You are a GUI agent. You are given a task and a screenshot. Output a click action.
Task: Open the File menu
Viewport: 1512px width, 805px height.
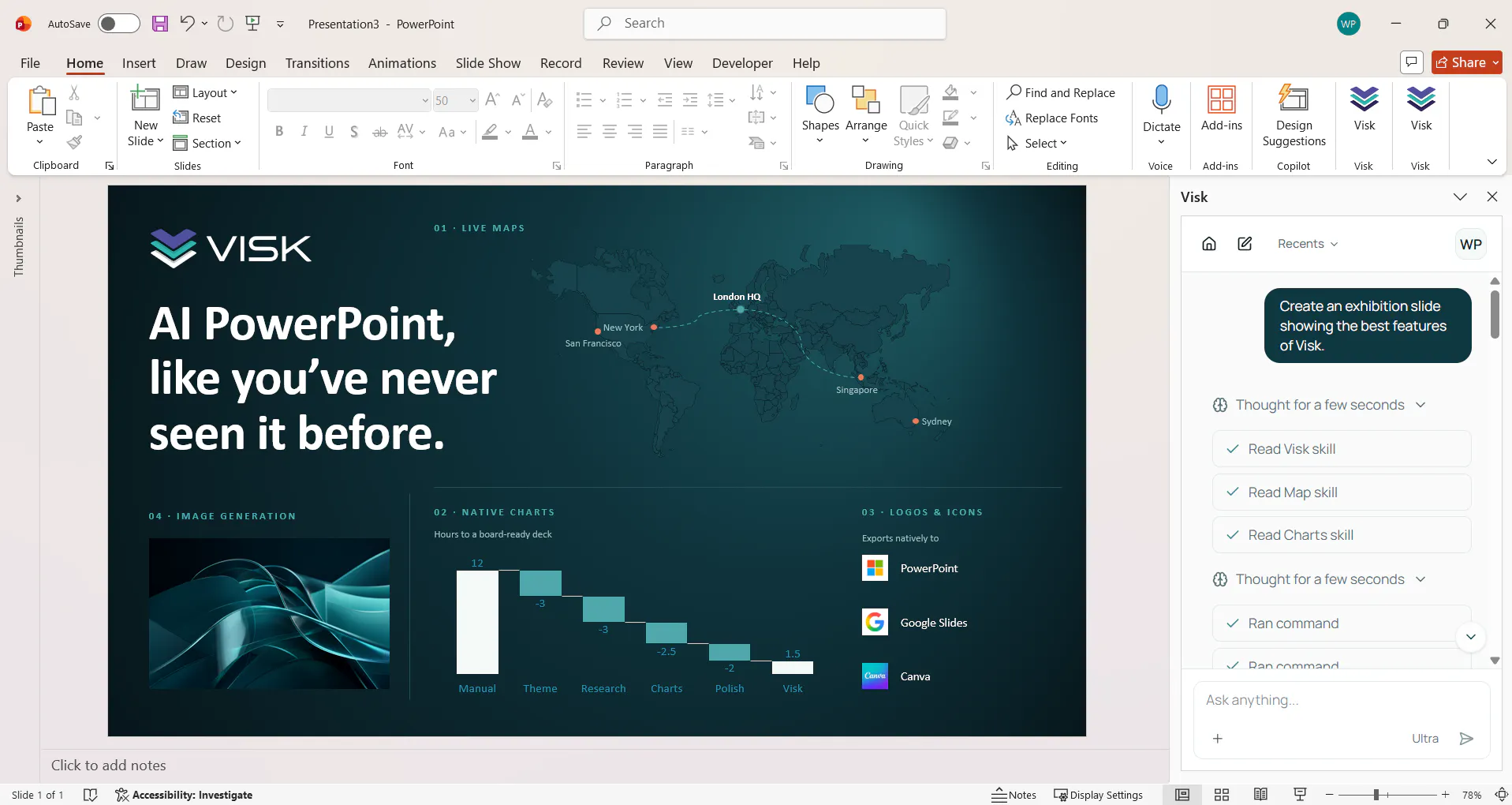click(30, 63)
